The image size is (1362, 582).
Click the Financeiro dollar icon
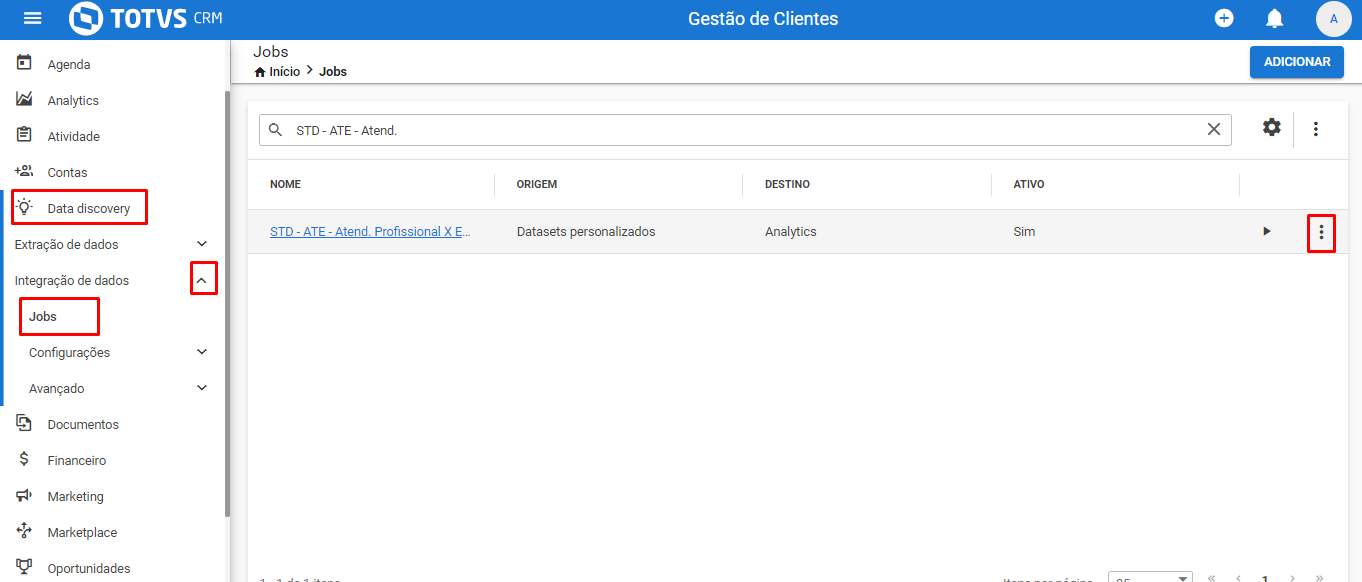25,459
